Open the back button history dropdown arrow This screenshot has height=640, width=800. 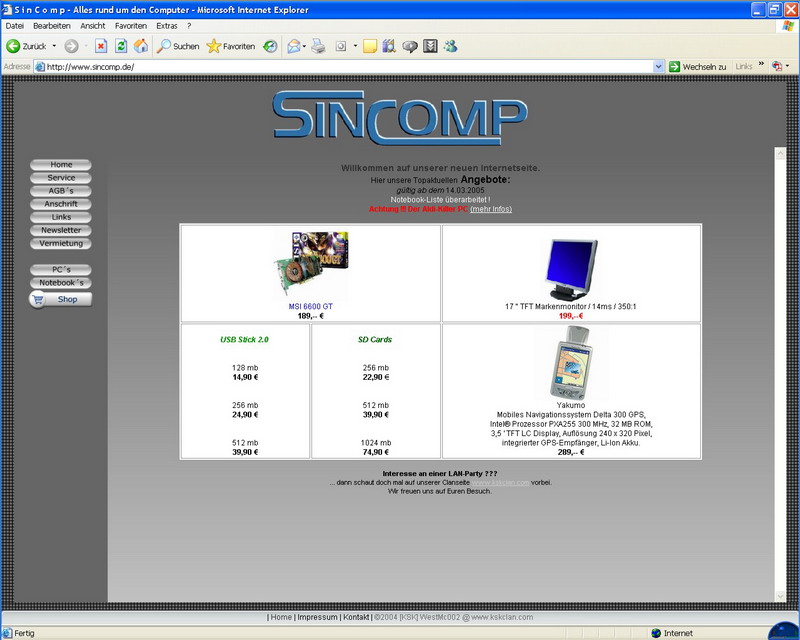pyautogui.click(x=54, y=46)
